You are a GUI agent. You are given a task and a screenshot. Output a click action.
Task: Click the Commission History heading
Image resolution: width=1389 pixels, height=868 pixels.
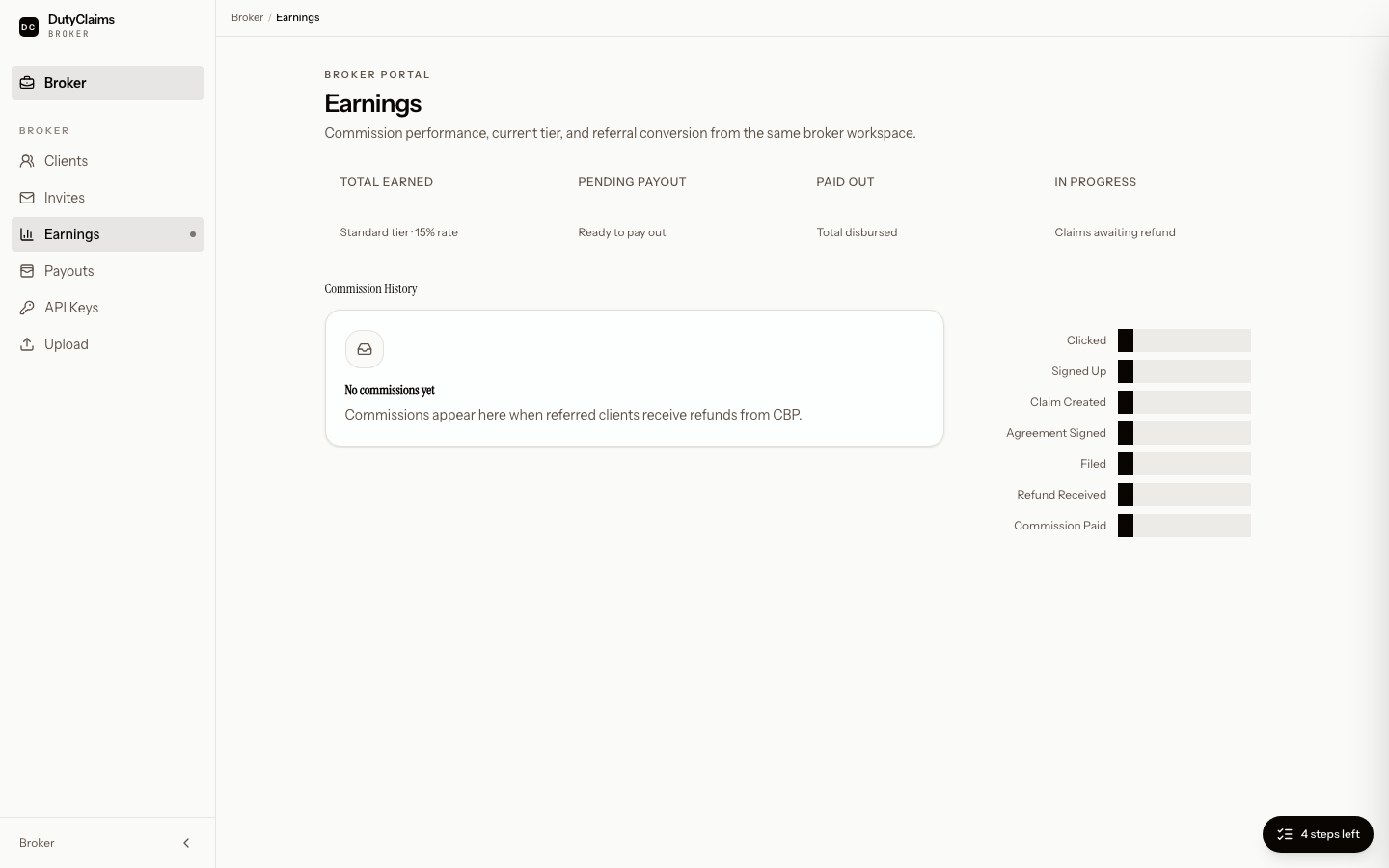tap(370, 288)
